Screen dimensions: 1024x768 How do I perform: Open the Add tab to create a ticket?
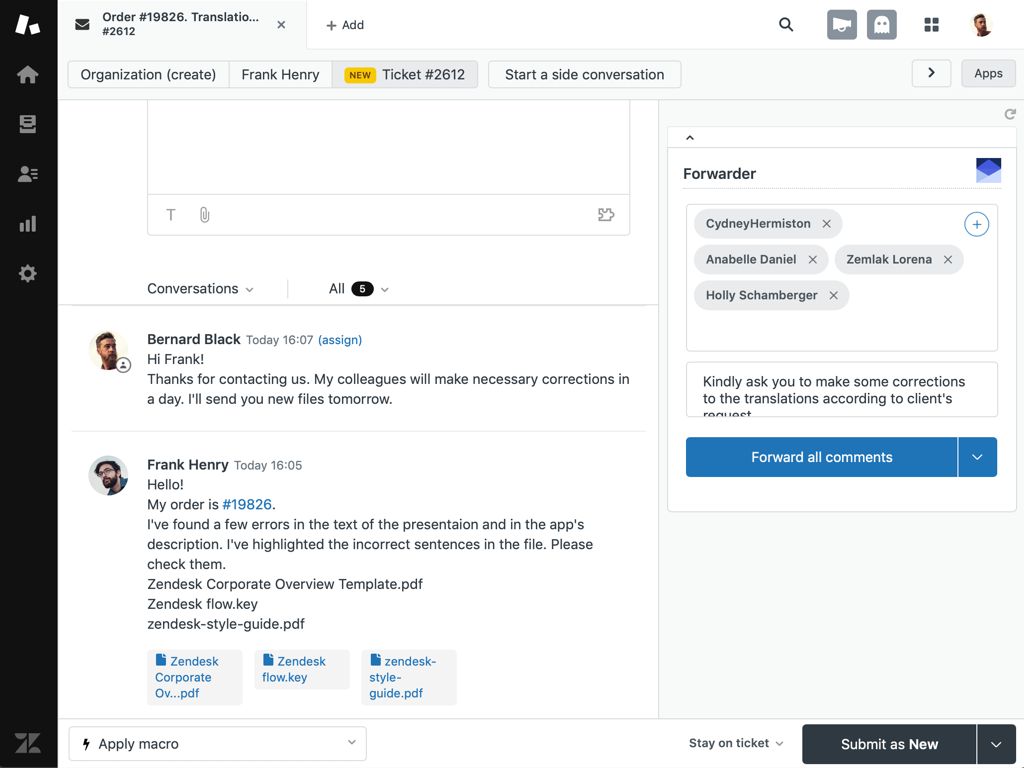[344, 24]
